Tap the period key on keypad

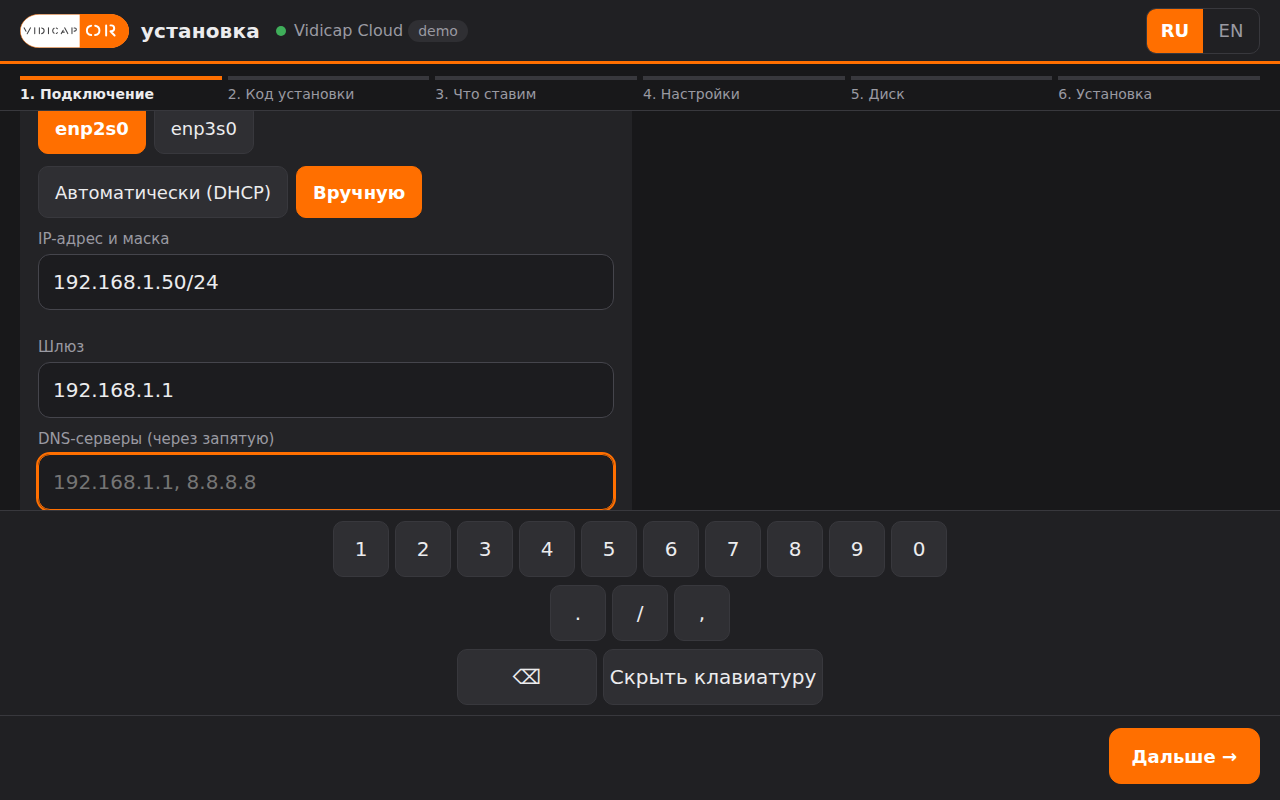click(578, 613)
